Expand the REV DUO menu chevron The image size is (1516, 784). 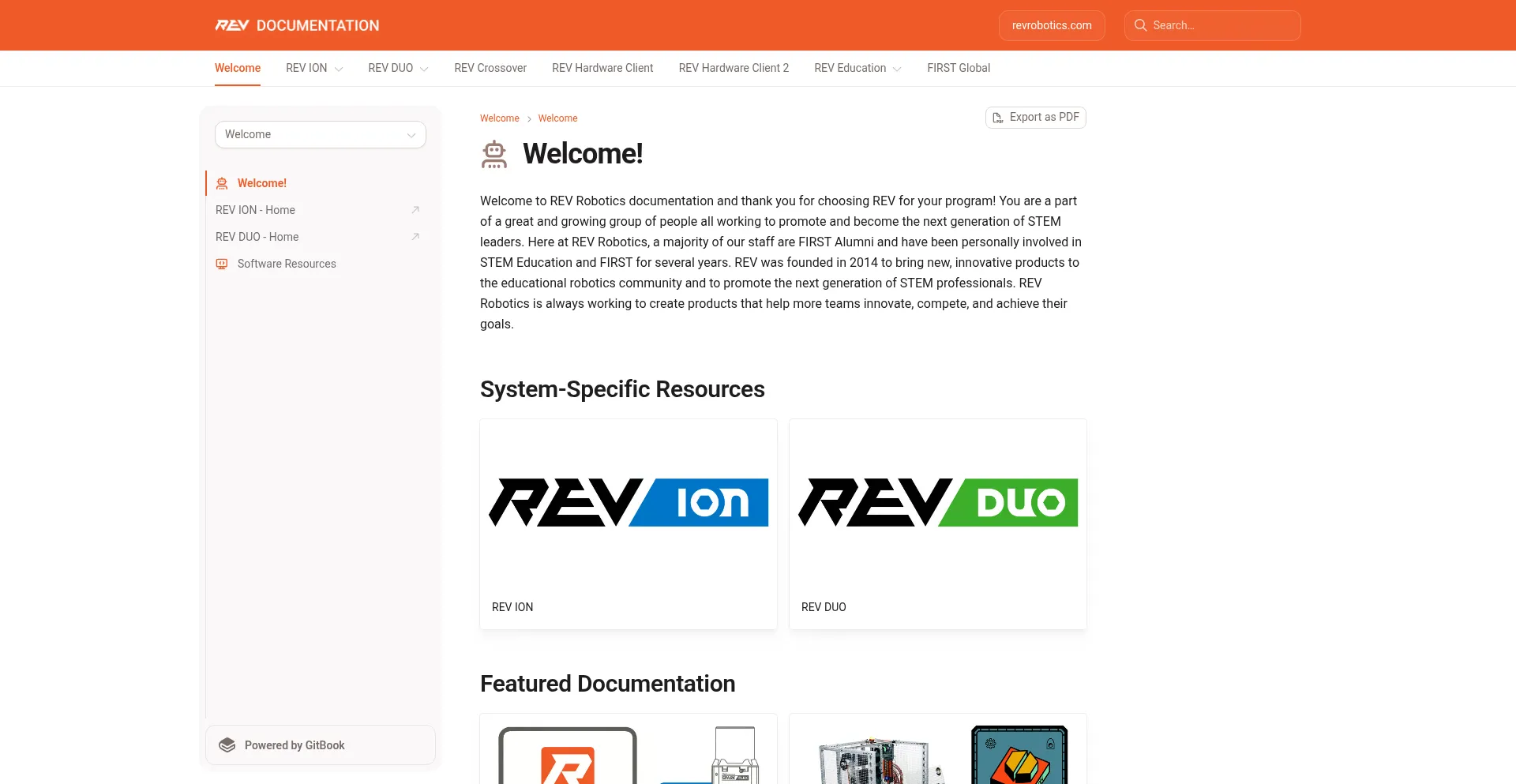tap(424, 69)
